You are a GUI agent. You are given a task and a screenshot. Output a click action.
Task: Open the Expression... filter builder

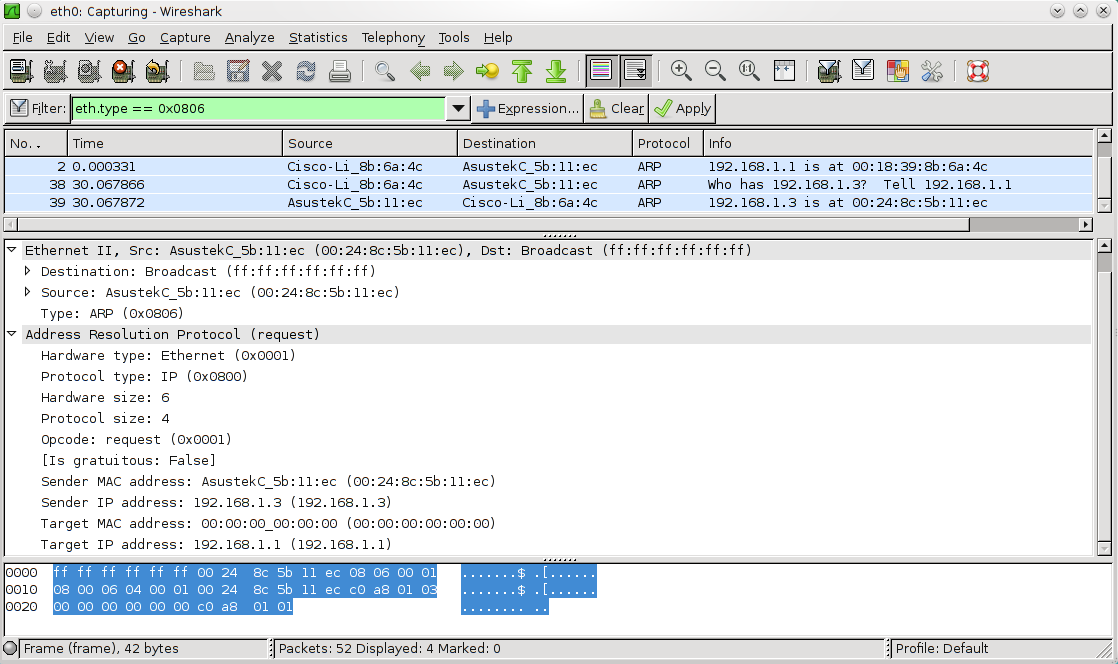click(x=528, y=108)
